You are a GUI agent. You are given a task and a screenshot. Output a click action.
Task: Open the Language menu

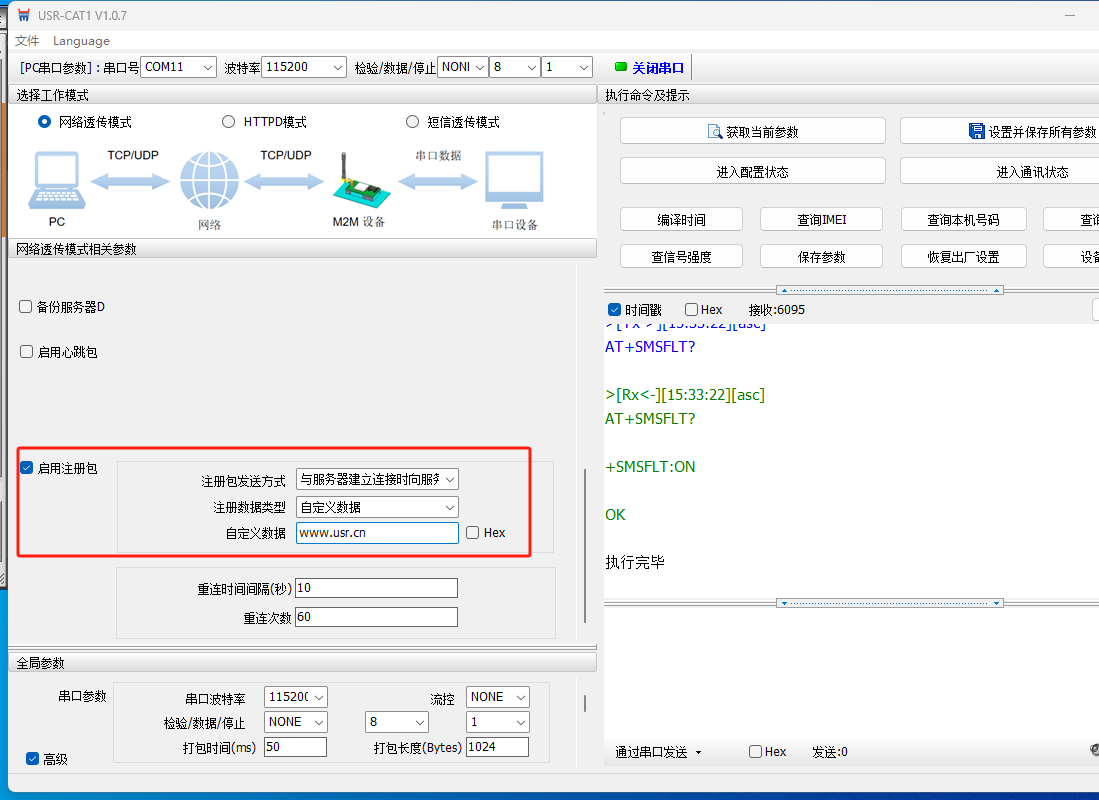pyautogui.click(x=81, y=41)
